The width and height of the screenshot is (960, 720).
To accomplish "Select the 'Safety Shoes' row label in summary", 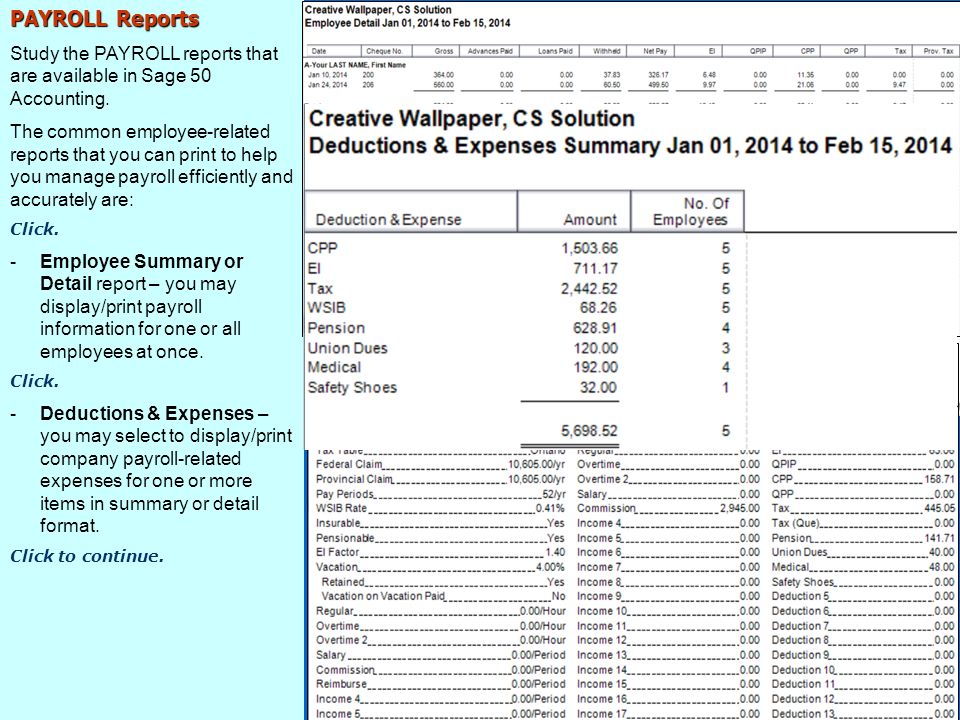I will pos(352,388).
